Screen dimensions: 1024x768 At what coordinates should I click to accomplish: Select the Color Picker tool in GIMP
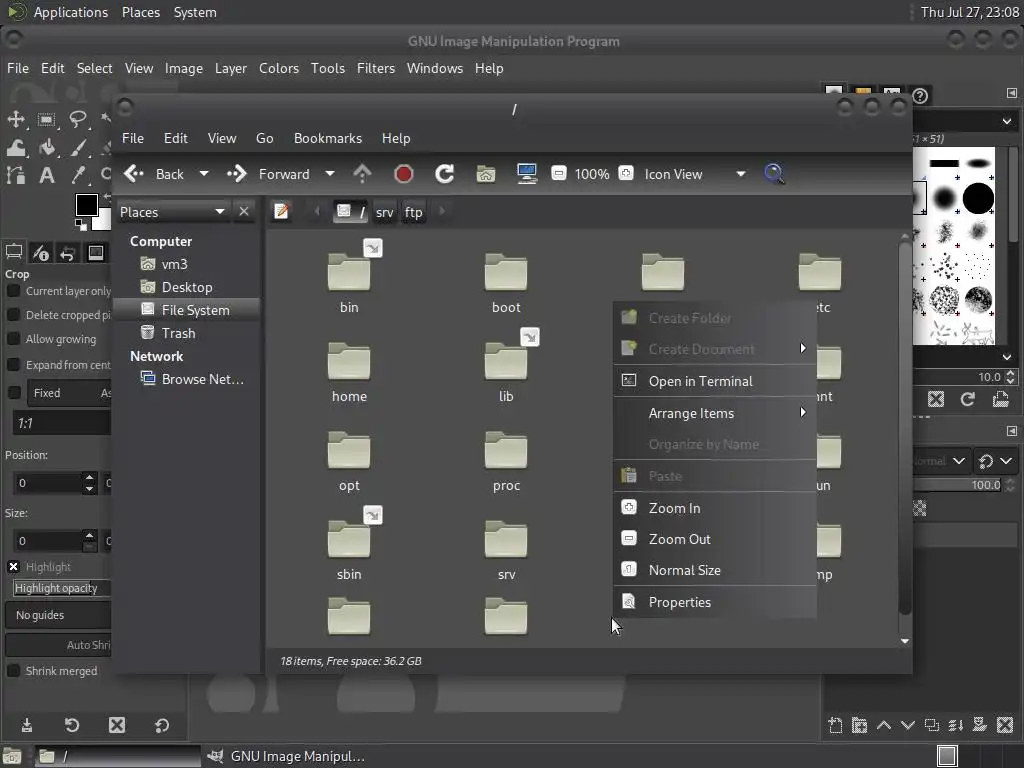tap(78, 175)
